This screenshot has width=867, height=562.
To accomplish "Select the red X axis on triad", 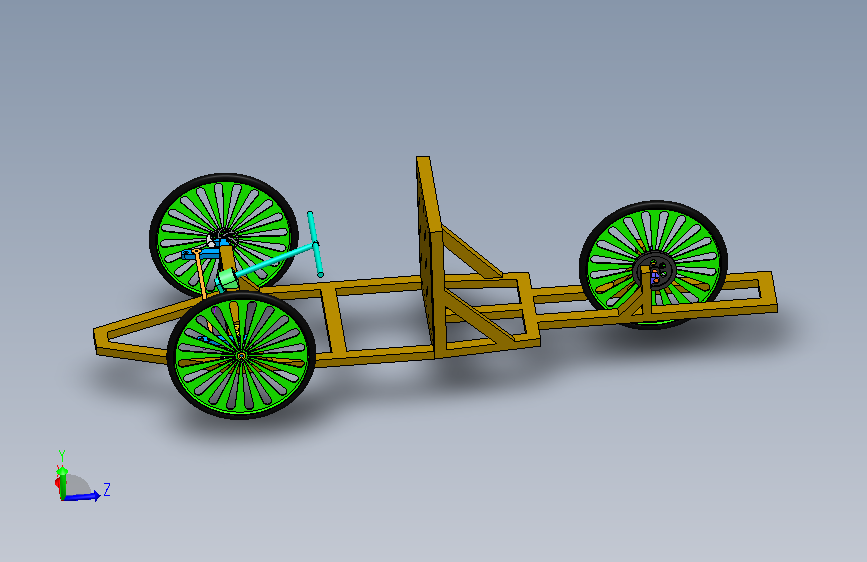I will click(x=57, y=483).
